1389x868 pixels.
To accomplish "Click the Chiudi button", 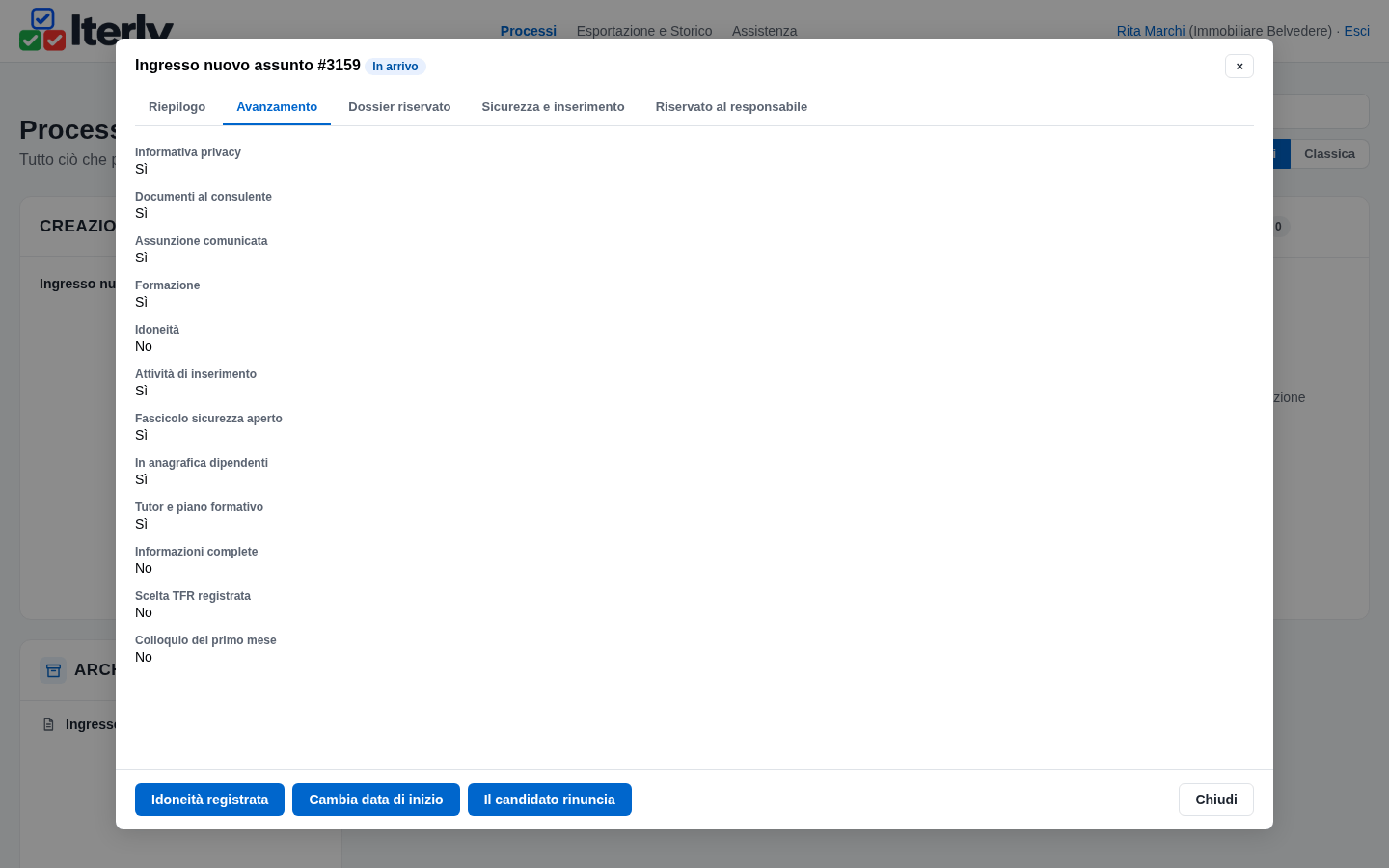I will pos(1216,800).
